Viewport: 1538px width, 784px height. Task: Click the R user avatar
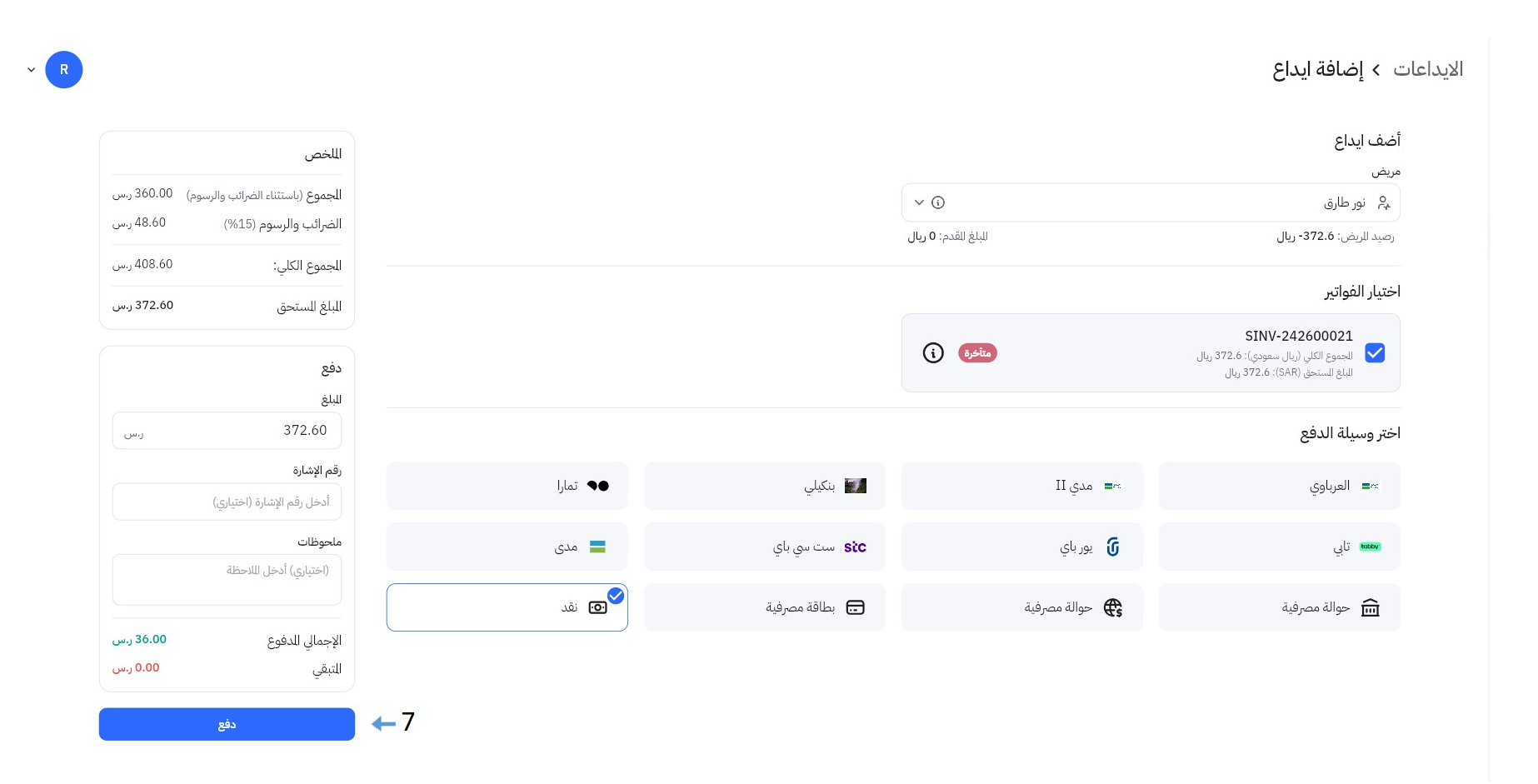[x=64, y=70]
